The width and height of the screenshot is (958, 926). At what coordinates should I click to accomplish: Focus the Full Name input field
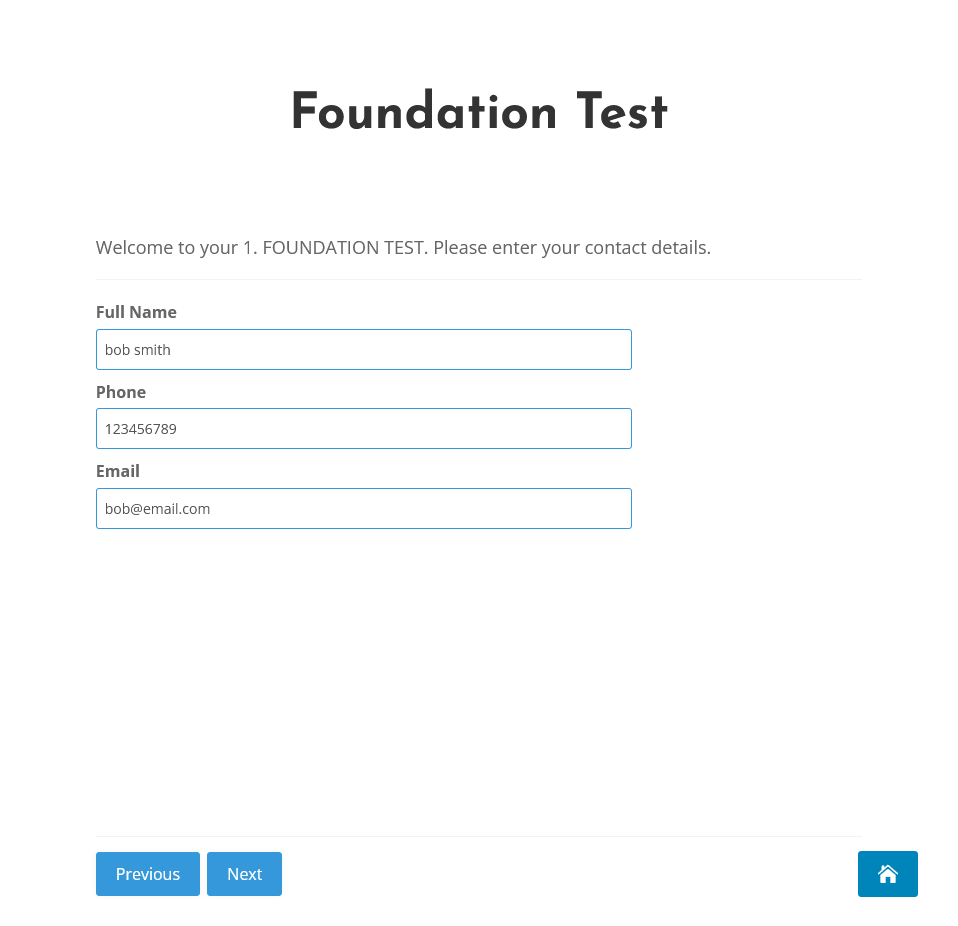click(364, 349)
